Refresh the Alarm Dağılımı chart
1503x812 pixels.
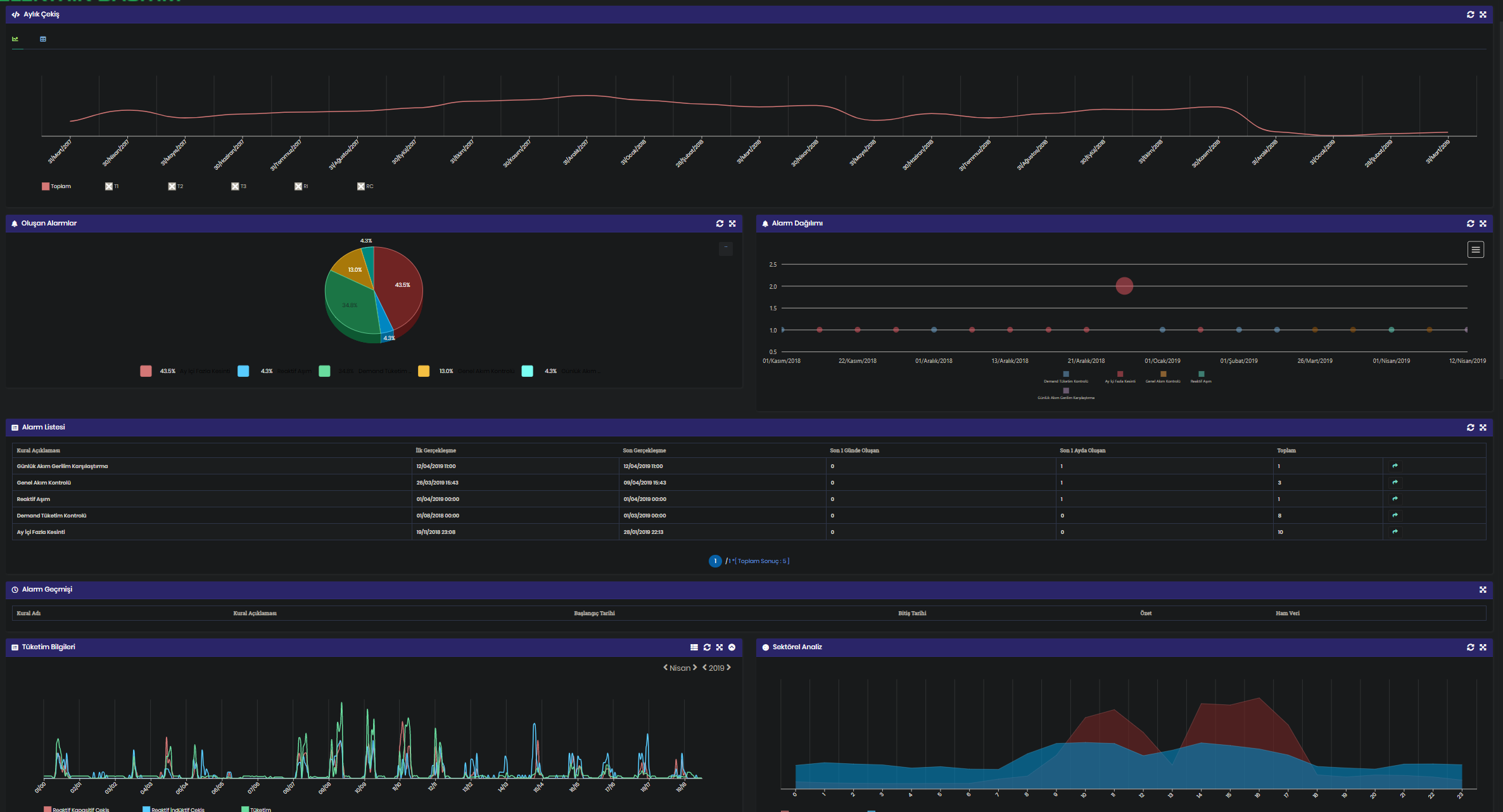coord(1470,224)
